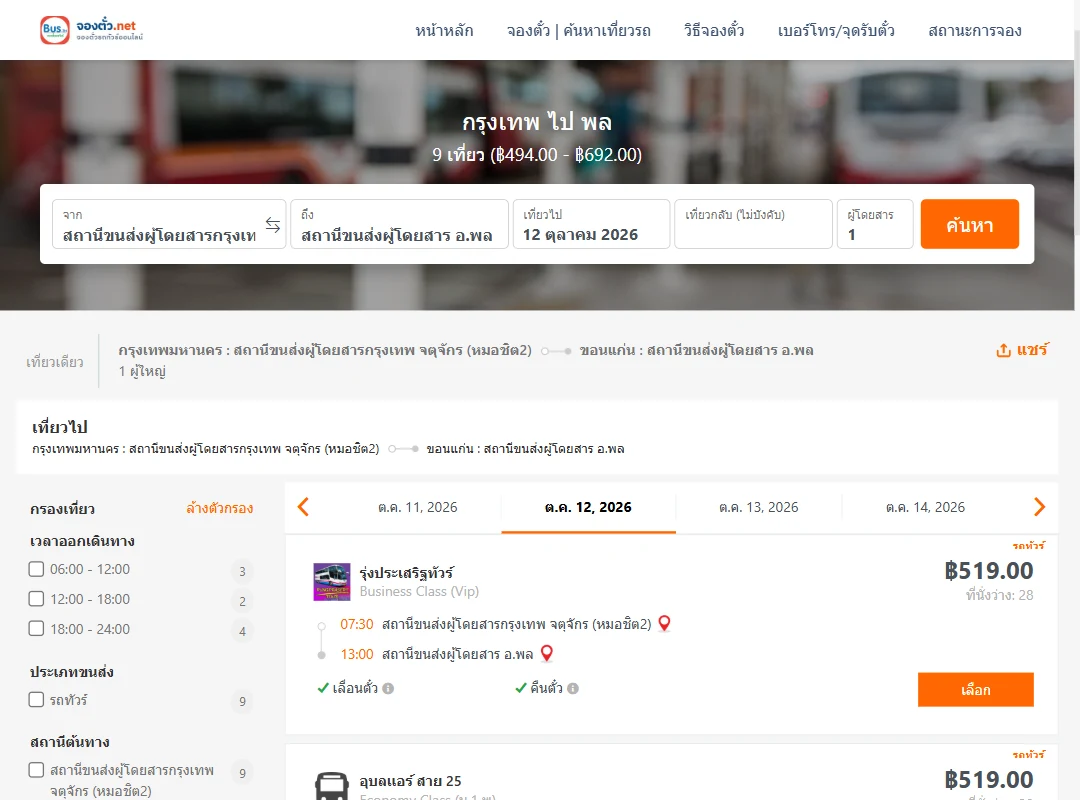
Task: Open the ผู้โดยสาร passenger count dropdown
Action: [x=875, y=224]
